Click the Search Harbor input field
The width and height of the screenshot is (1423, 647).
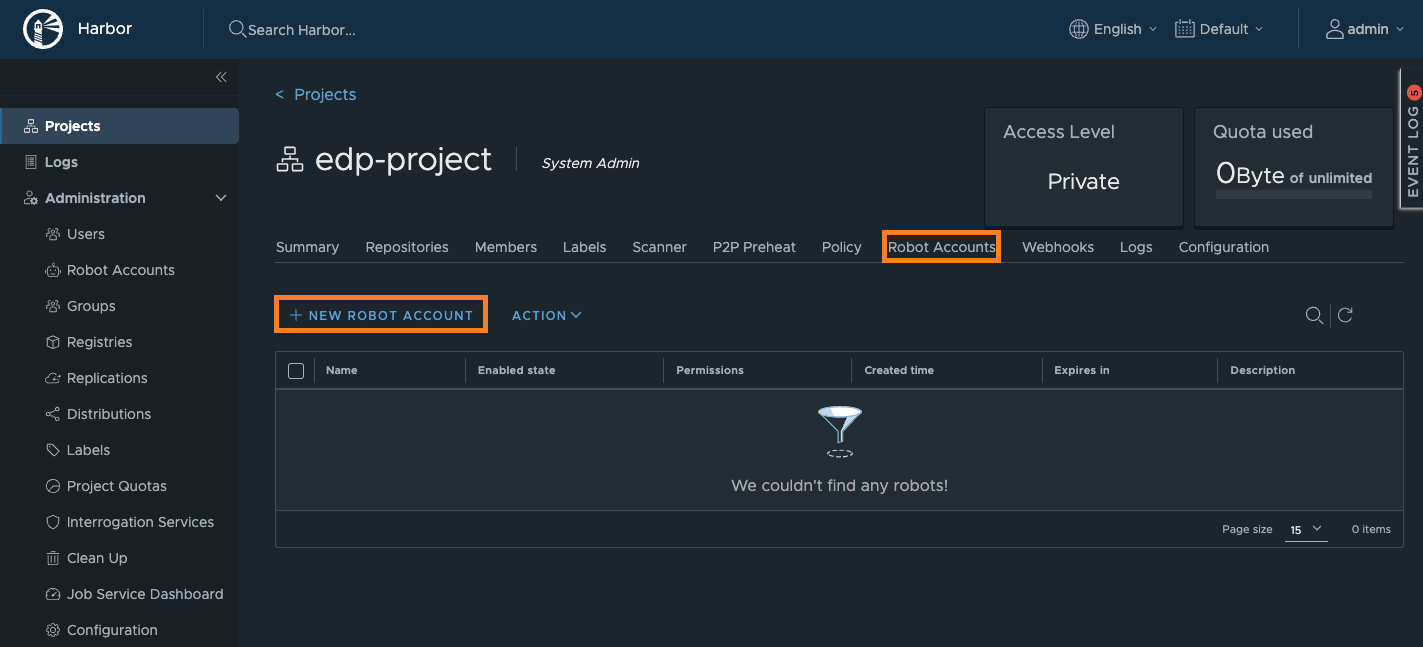coord(301,30)
